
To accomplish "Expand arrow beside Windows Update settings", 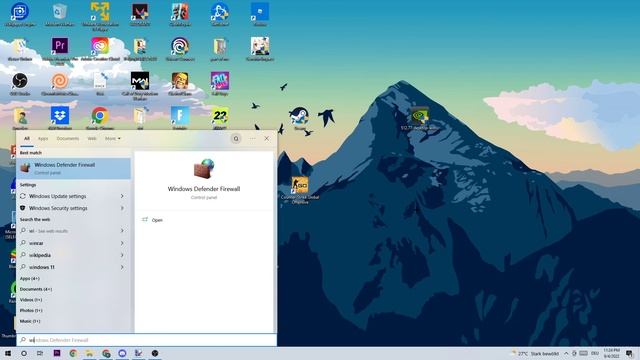I will coord(122,196).
